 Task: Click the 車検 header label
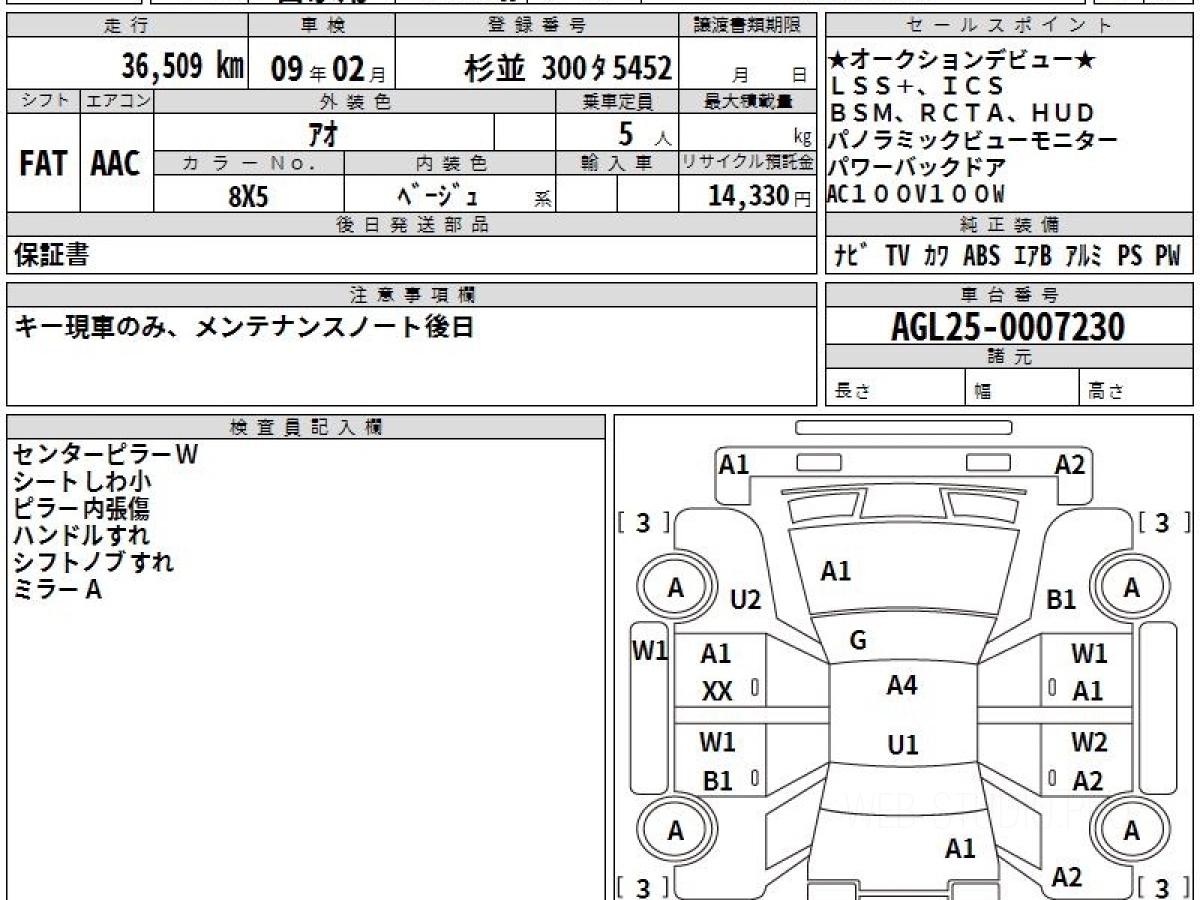coord(321,25)
